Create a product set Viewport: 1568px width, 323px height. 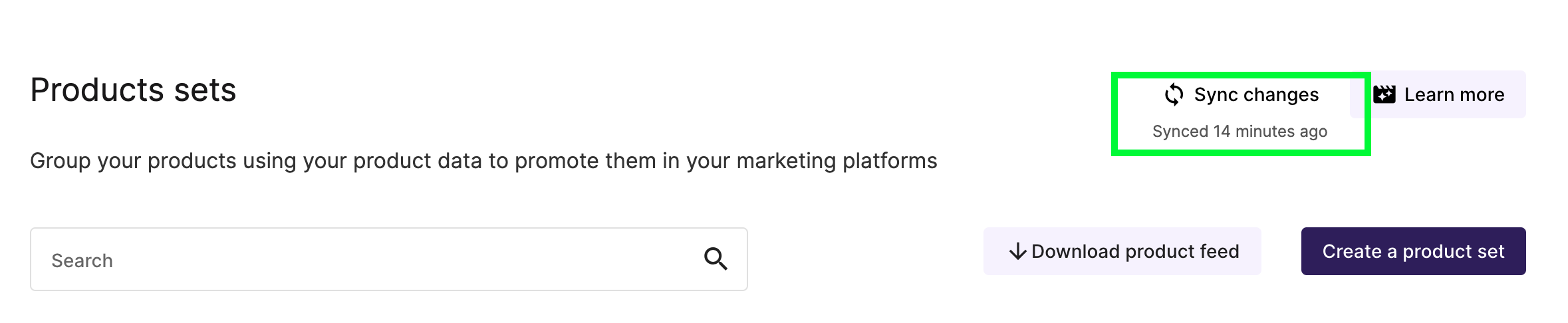click(x=1414, y=251)
